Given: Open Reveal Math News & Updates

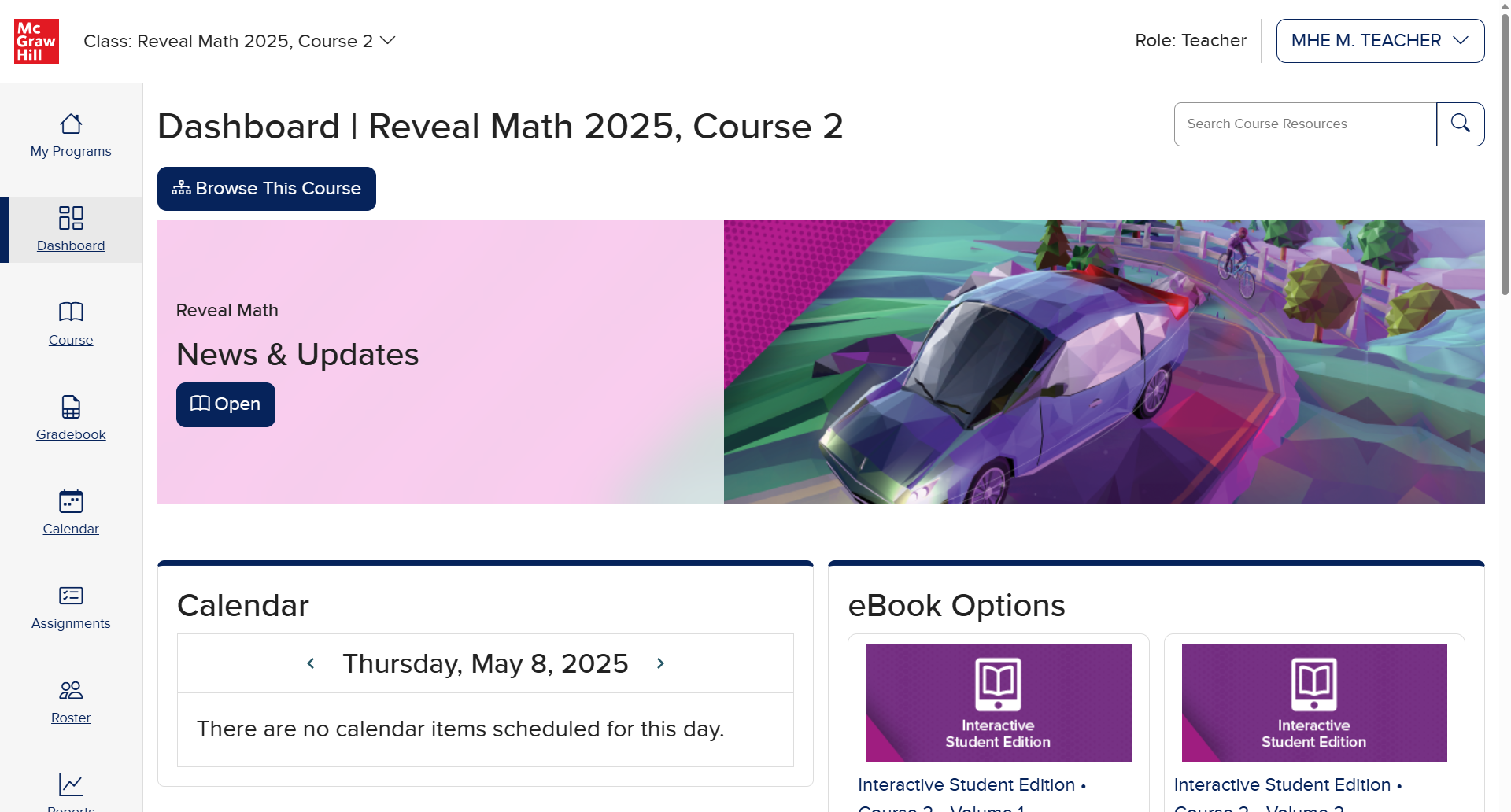Looking at the screenshot, I should click(226, 404).
